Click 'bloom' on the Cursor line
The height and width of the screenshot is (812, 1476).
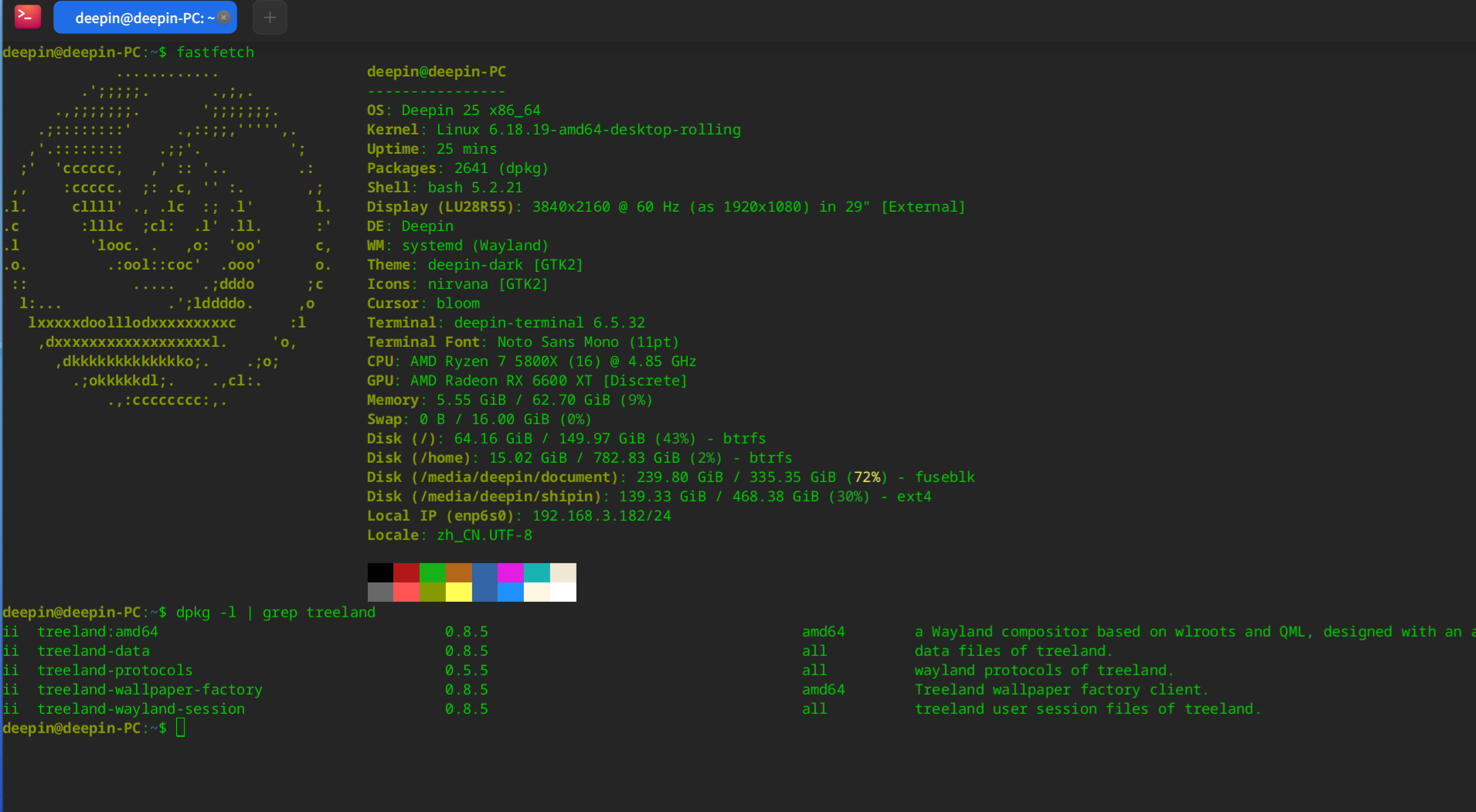click(458, 304)
